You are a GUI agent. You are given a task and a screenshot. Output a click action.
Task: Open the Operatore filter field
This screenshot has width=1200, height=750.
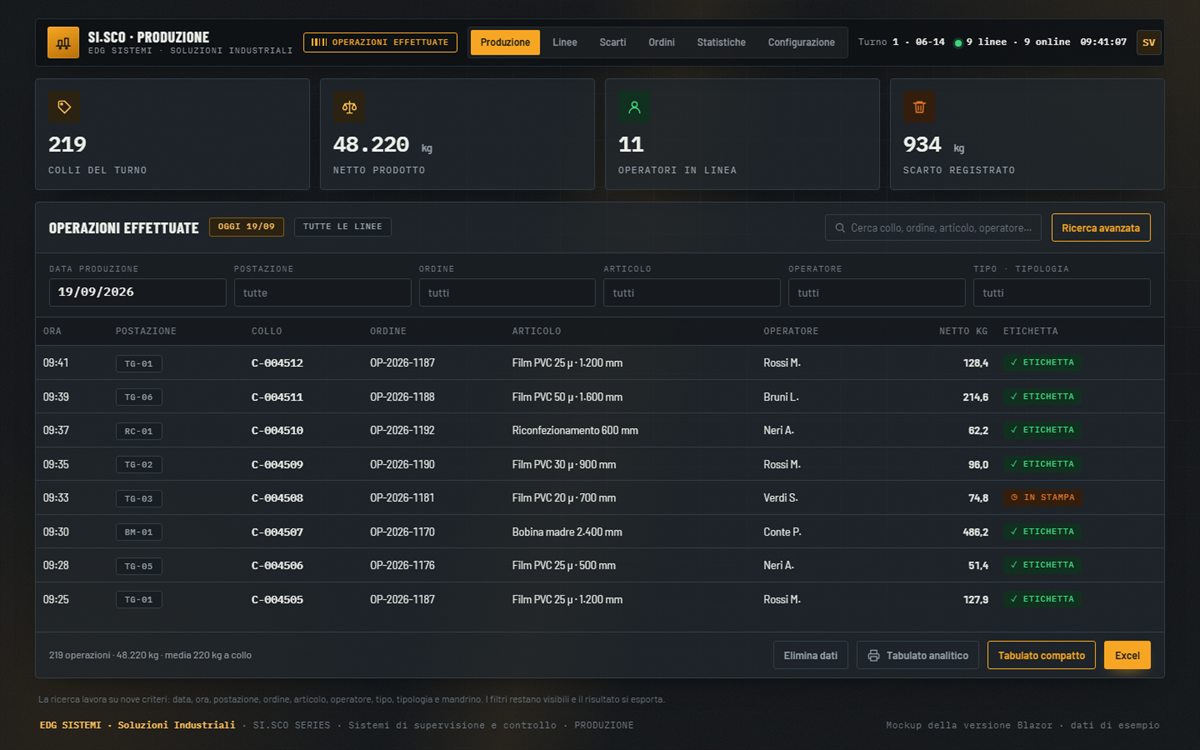pyautogui.click(x=877, y=293)
